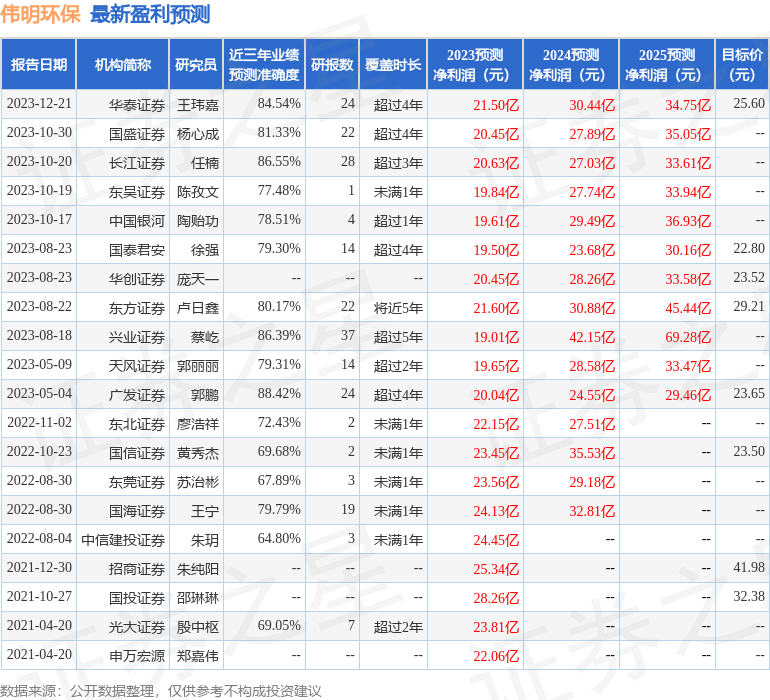Screen dimensions: 770x700
Task: Click the 2025预测净利润 column header
Action: (x=667, y=64)
